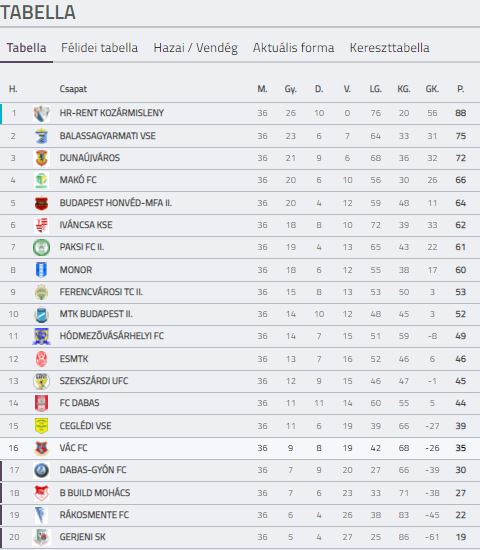
Task: Click the Balassagyarmati VSE club logo
Action: point(41,136)
